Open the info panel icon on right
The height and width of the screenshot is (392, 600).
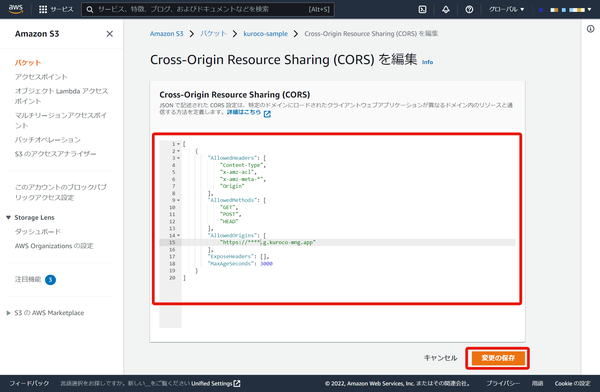point(590,29)
